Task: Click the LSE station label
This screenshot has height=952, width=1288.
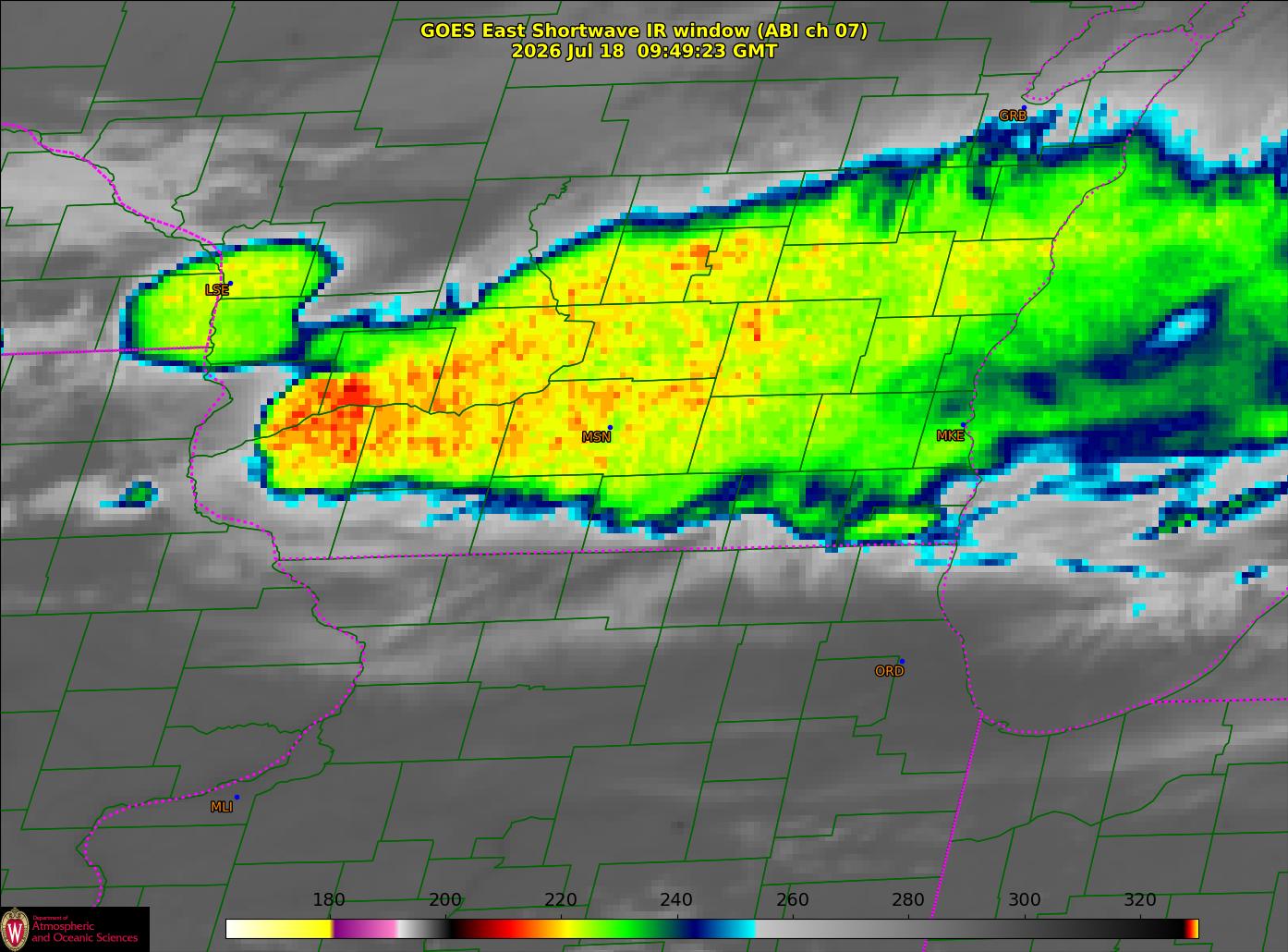Action: click(216, 289)
